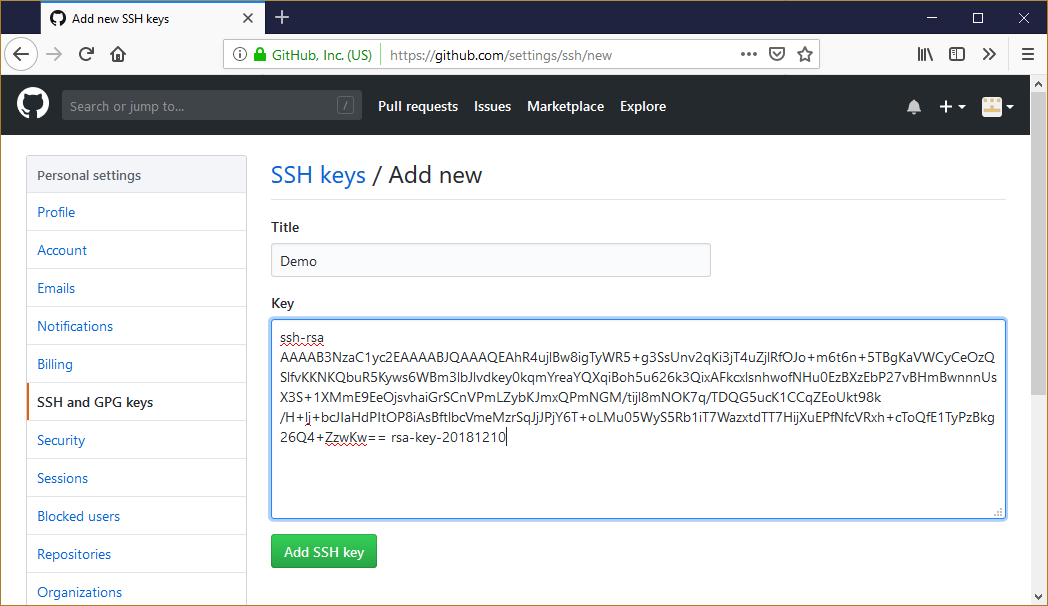Bookmark this page with the star icon

[805, 54]
